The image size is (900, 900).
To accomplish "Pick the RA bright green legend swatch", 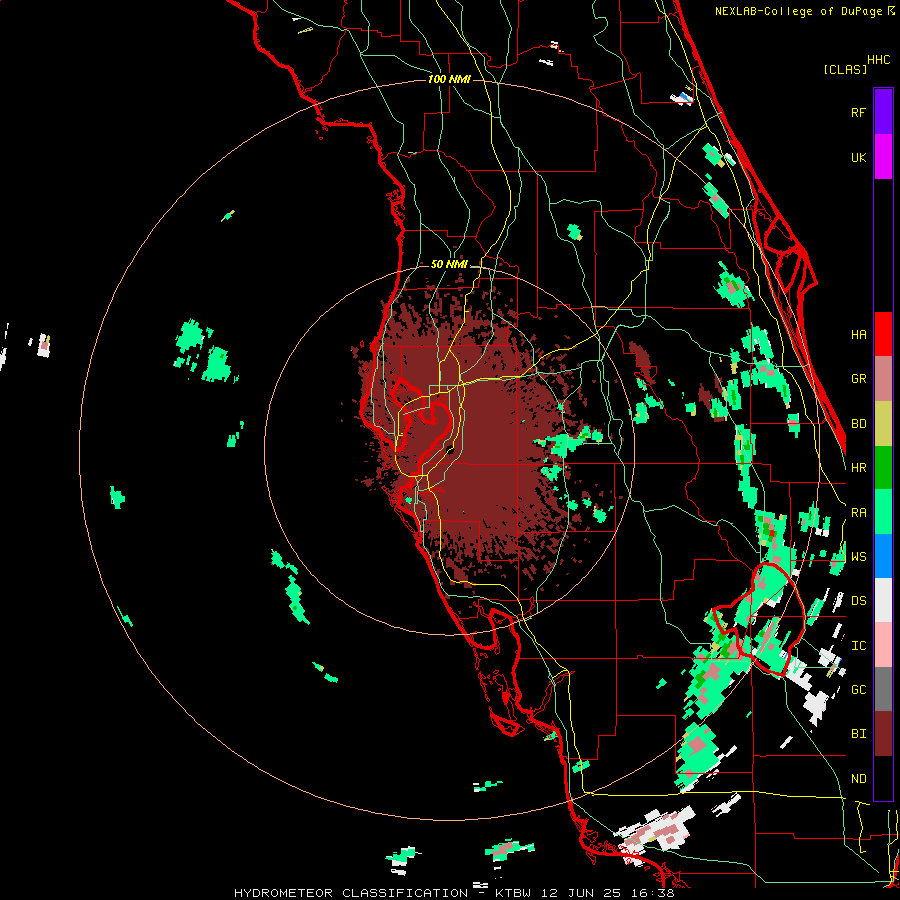I will 883,512.
